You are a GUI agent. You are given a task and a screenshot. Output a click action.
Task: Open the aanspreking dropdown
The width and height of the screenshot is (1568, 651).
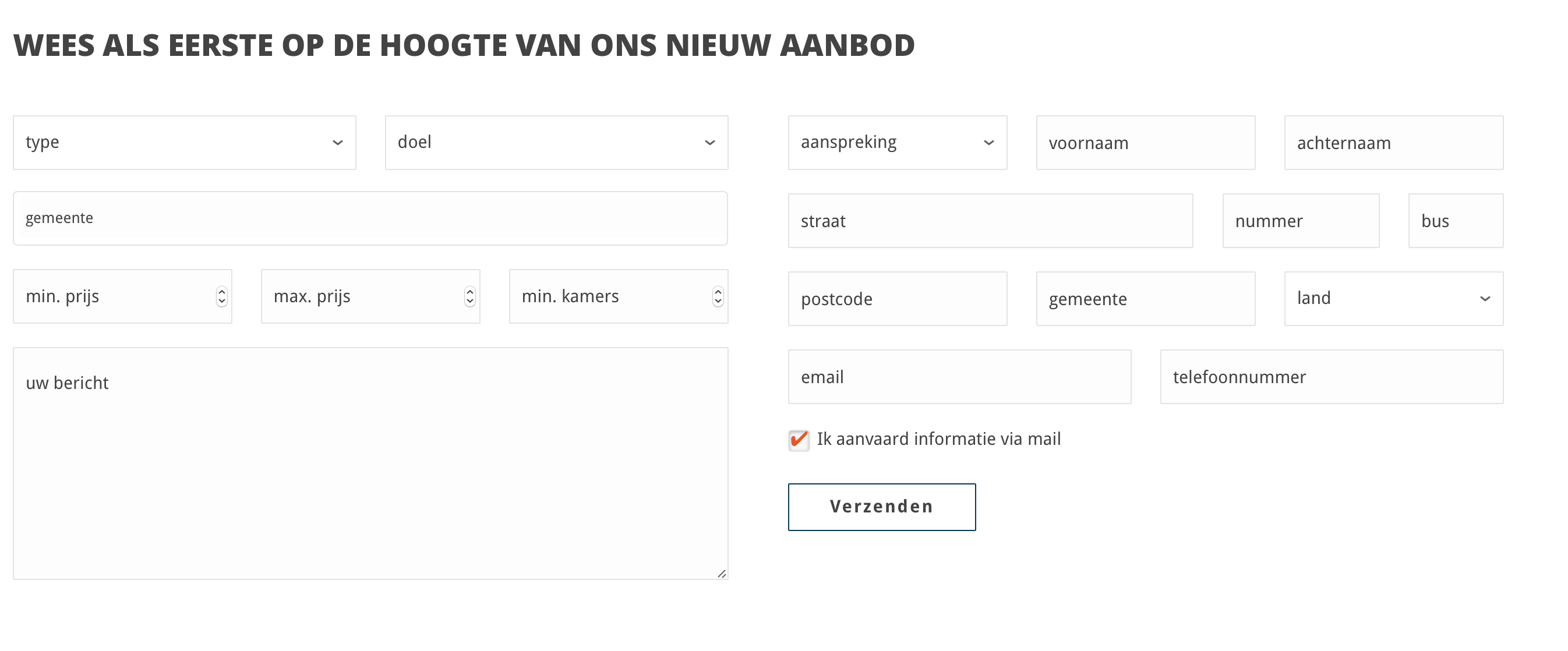897,142
